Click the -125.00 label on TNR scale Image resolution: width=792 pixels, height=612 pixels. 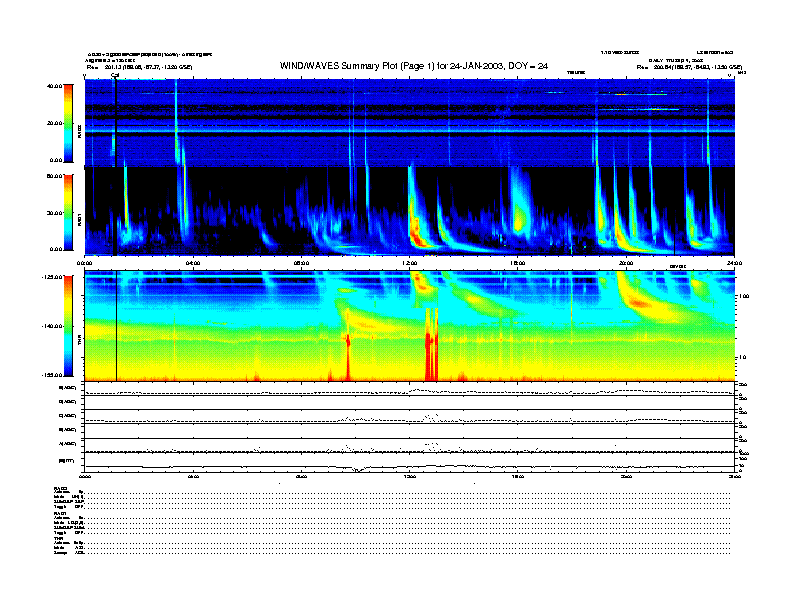click(52, 277)
